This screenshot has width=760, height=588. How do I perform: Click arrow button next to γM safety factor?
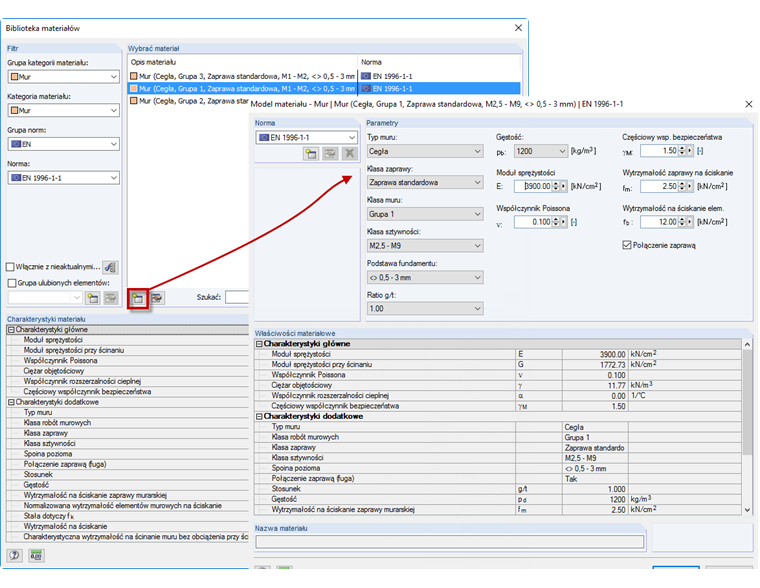(690, 151)
